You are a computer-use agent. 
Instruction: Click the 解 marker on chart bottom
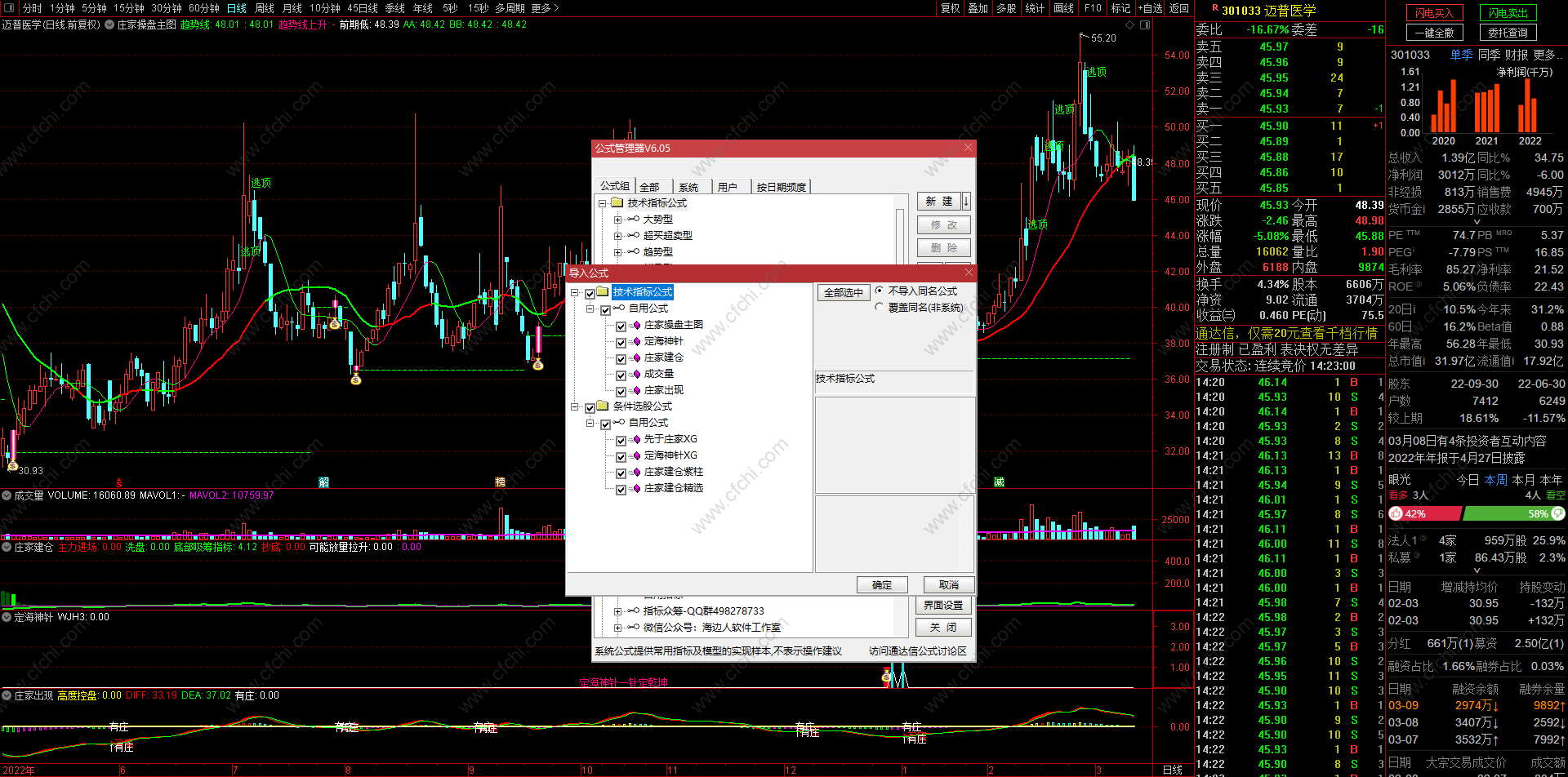[x=323, y=482]
